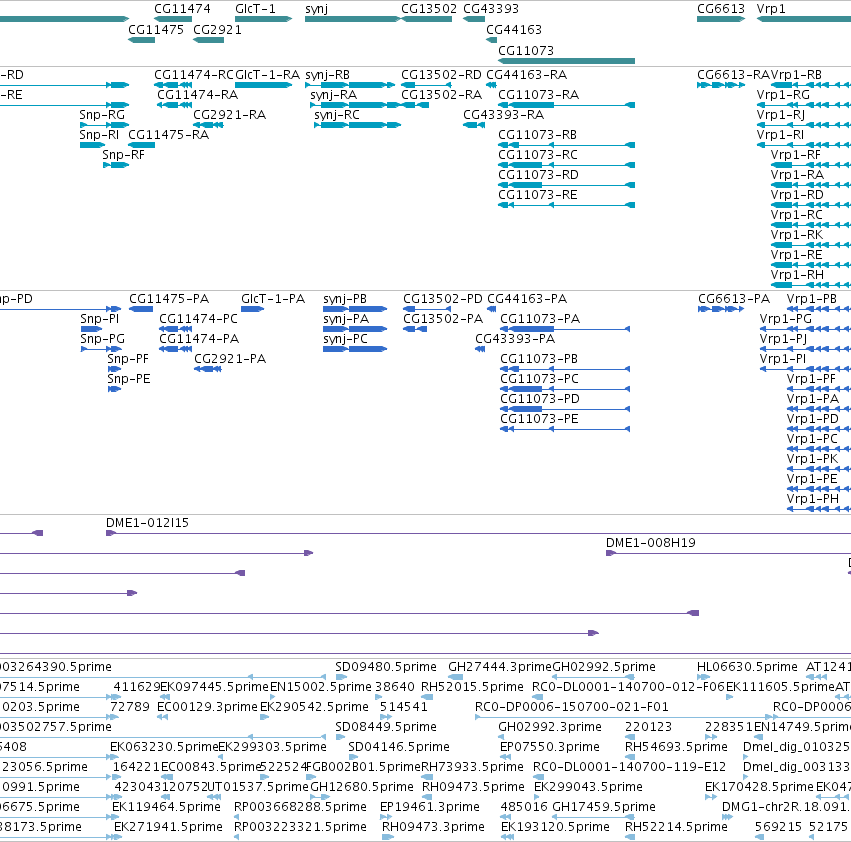
Task: Click the CG13502-PD protein label
Action: [442, 299]
